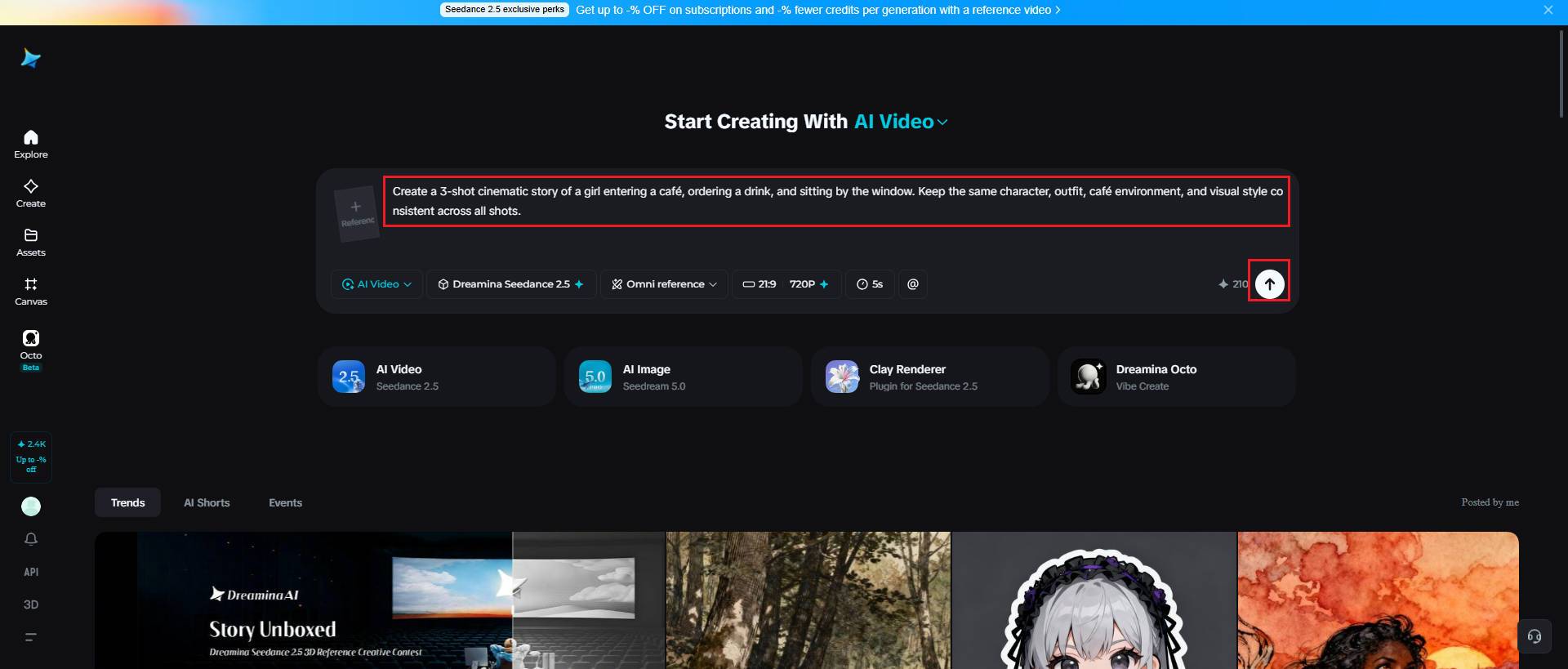Open the Clay Renderer plugin card

[x=930, y=377]
